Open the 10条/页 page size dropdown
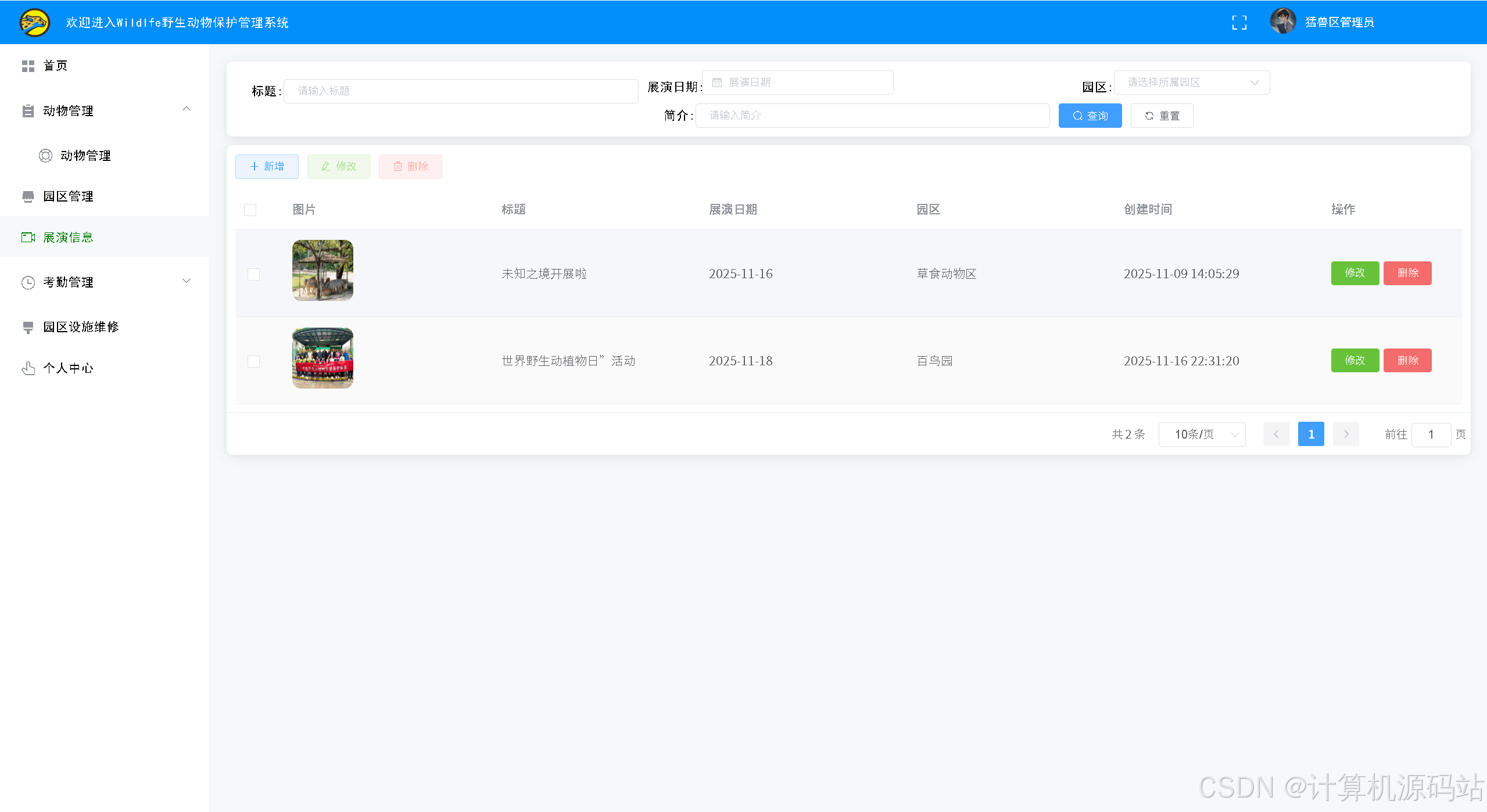This screenshot has width=1487, height=812. pyautogui.click(x=1202, y=434)
